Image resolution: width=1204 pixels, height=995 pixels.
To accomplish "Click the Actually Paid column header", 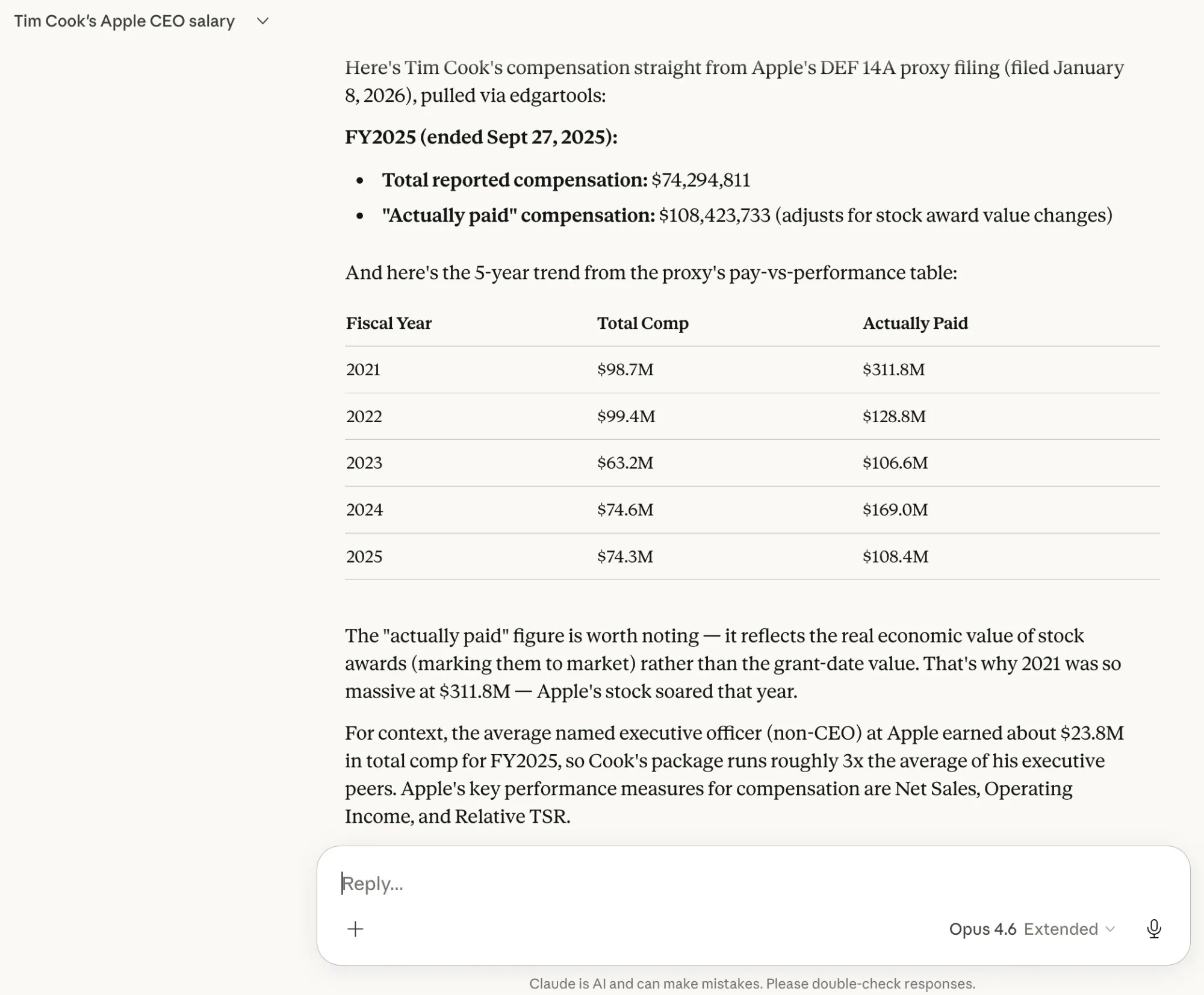I will 915,323.
